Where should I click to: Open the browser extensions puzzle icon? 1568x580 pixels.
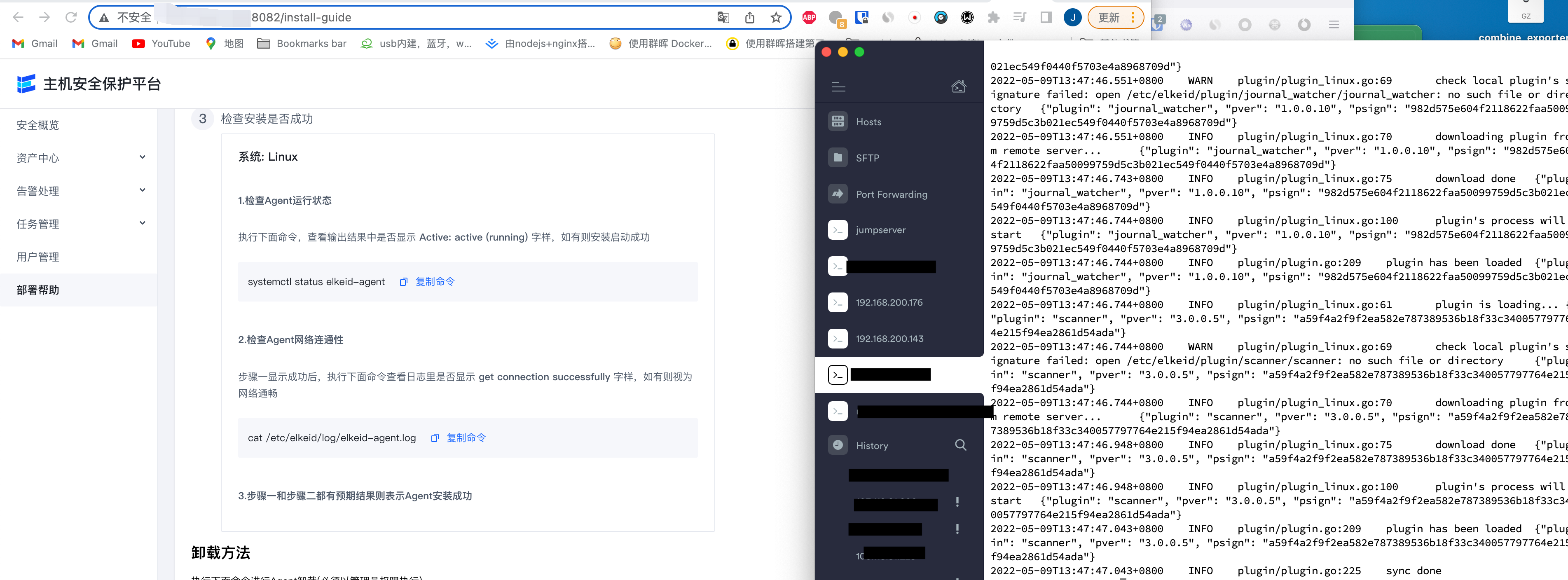click(x=993, y=18)
